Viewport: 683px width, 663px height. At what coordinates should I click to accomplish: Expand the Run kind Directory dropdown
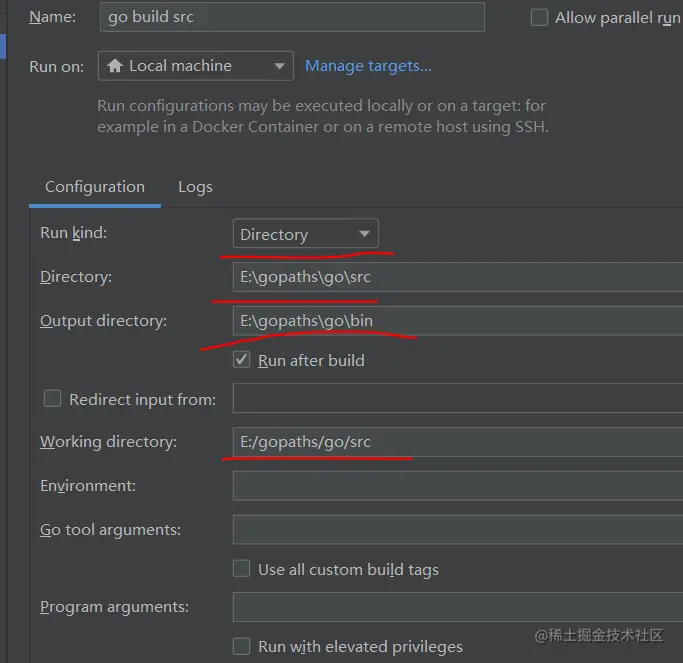point(364,235)
